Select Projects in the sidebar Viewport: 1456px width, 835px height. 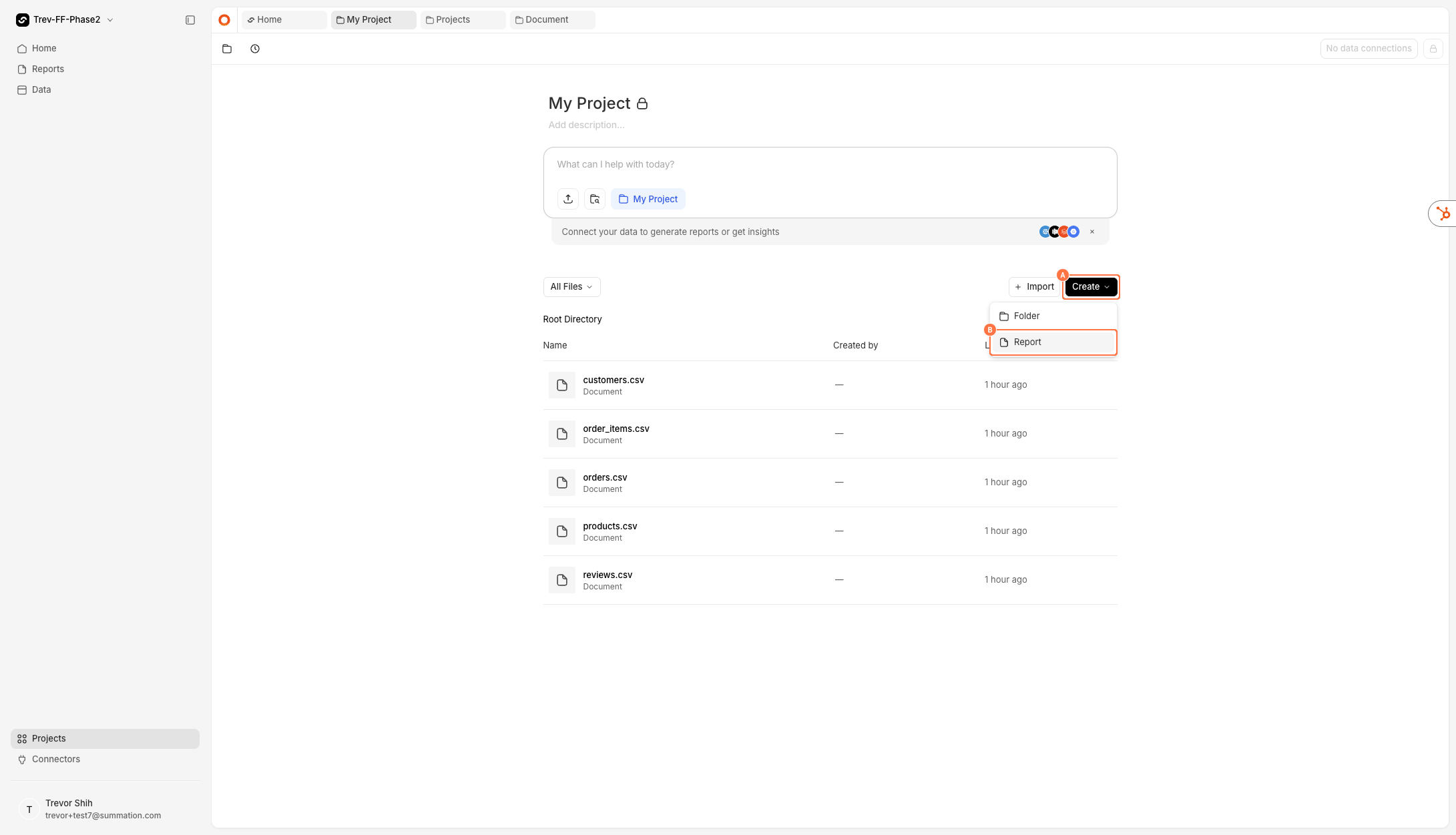click(x=105, y=739)
